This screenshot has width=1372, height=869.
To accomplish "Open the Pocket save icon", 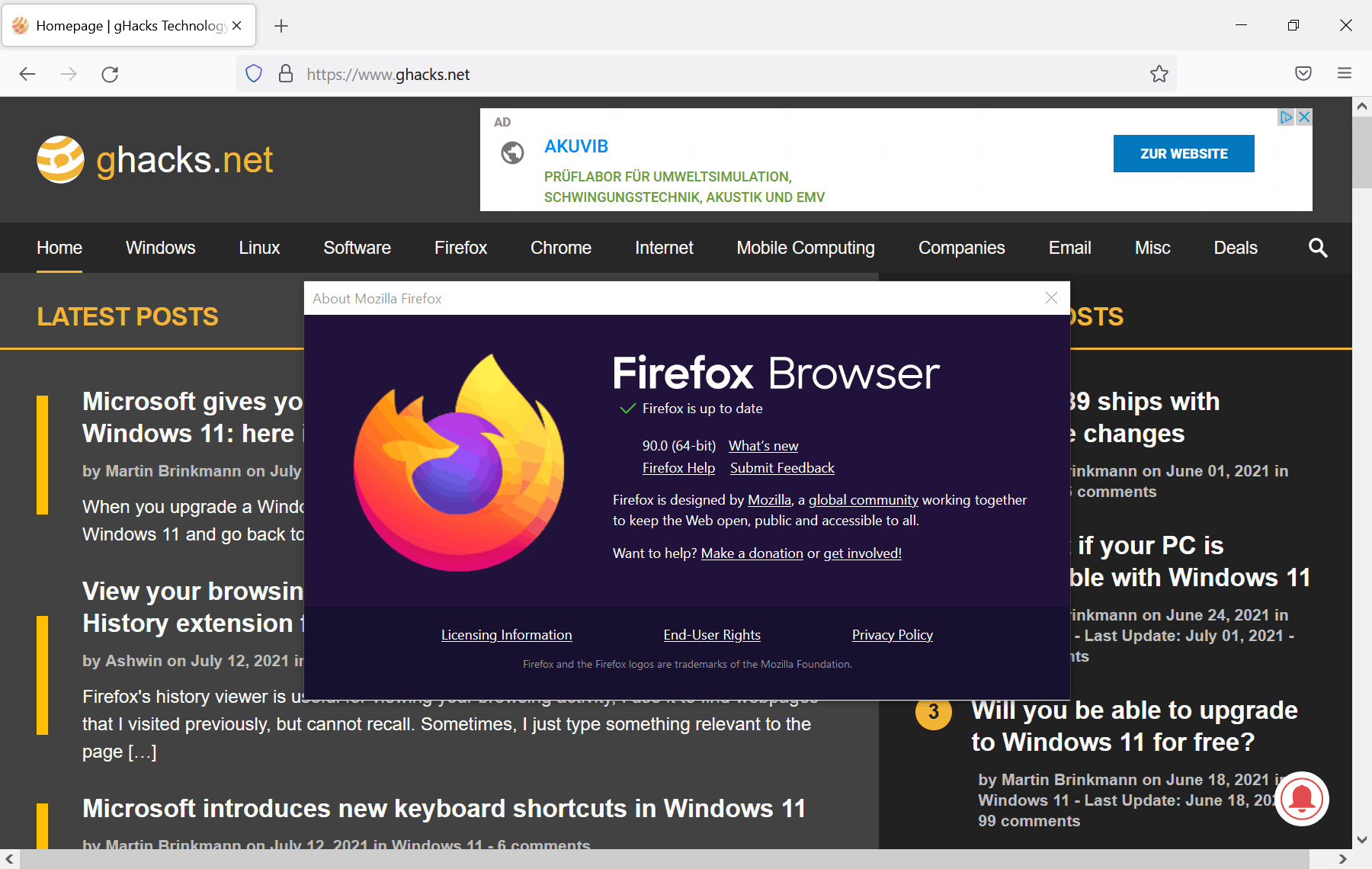I will pyautogui.click(x=1303, y=74).
